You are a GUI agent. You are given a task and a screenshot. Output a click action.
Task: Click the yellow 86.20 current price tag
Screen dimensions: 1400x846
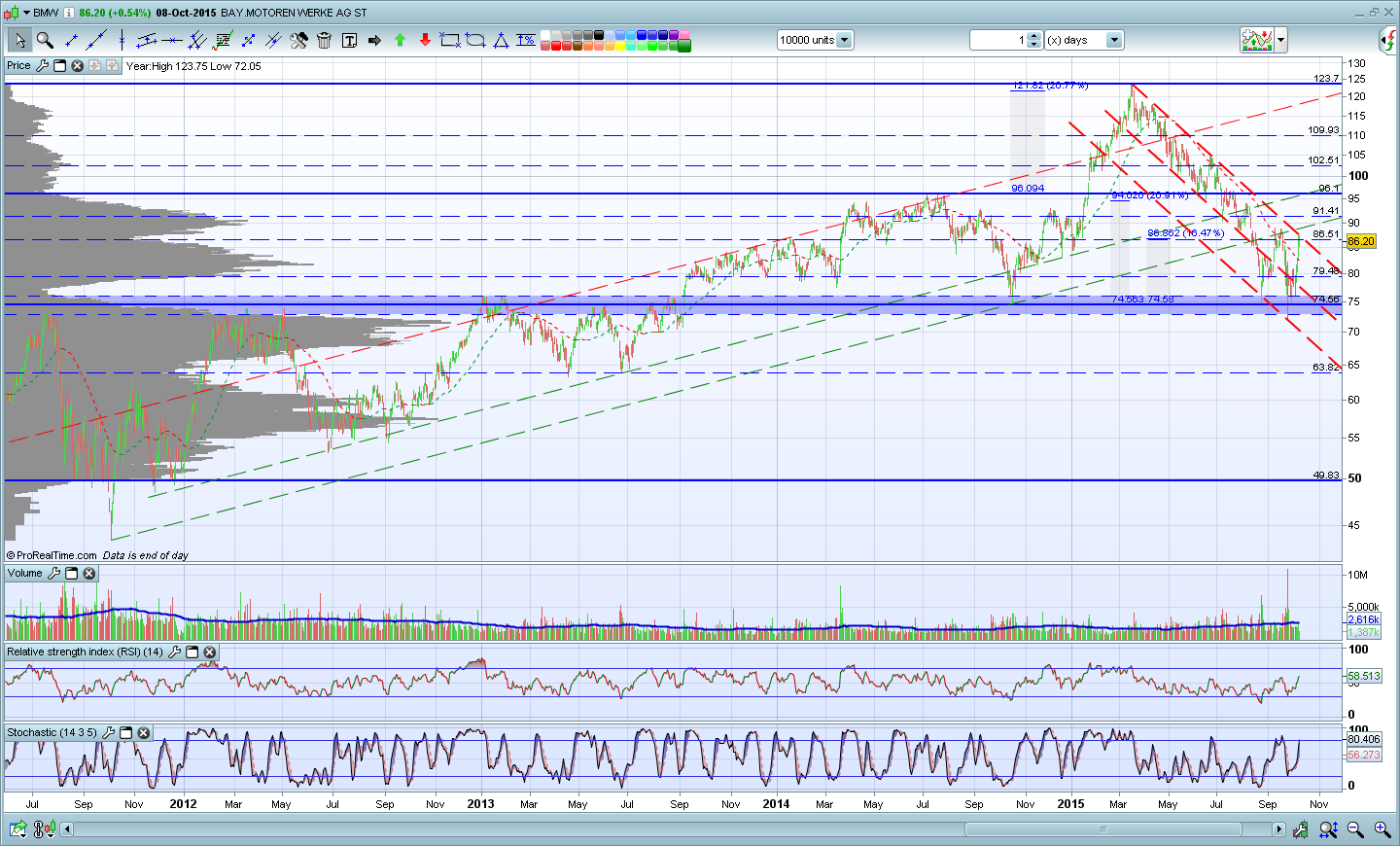(1361, 241)
